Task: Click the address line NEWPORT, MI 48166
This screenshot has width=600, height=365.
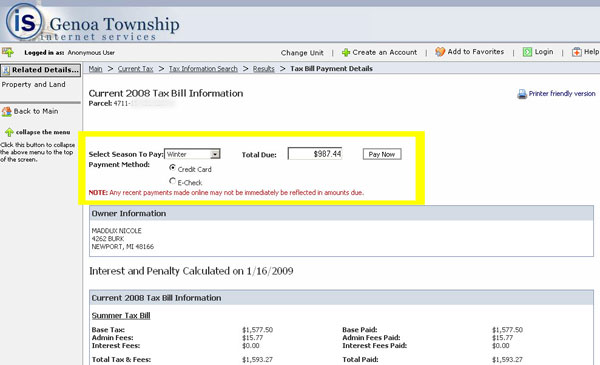Action: pyautogui.click(x=122, y=247)
